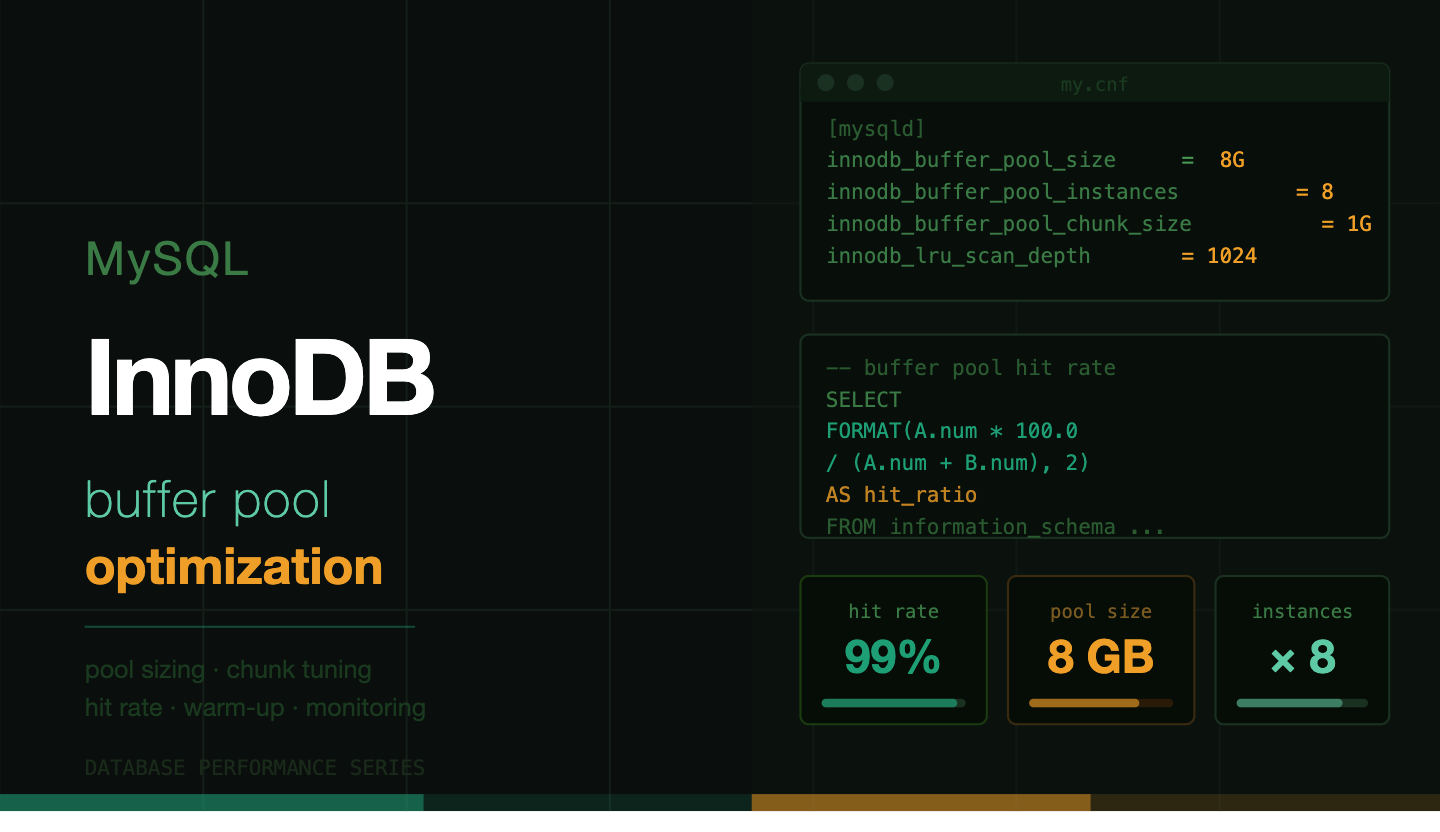The width and height of the screenshot is (1440, 832).
Task: Click the MySQL heading text
Action: coord(167,261)
